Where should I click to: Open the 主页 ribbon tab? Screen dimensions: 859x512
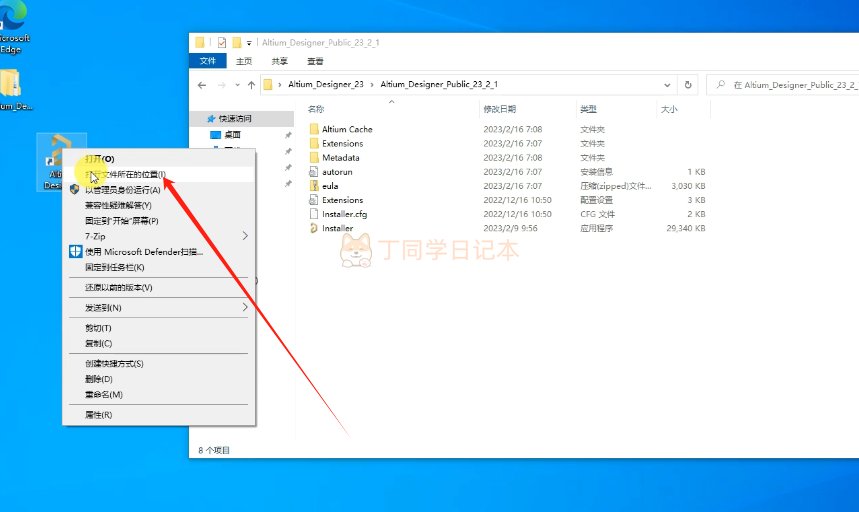[244, 61]
